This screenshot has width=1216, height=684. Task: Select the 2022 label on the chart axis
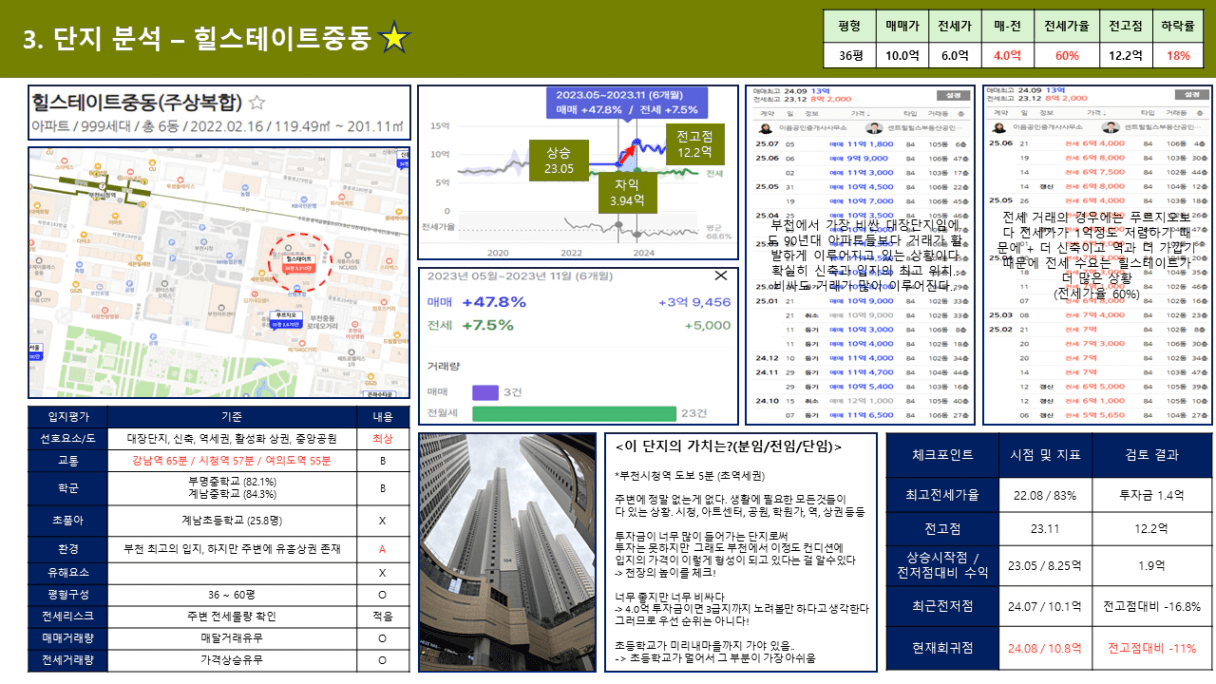[571, 253]
